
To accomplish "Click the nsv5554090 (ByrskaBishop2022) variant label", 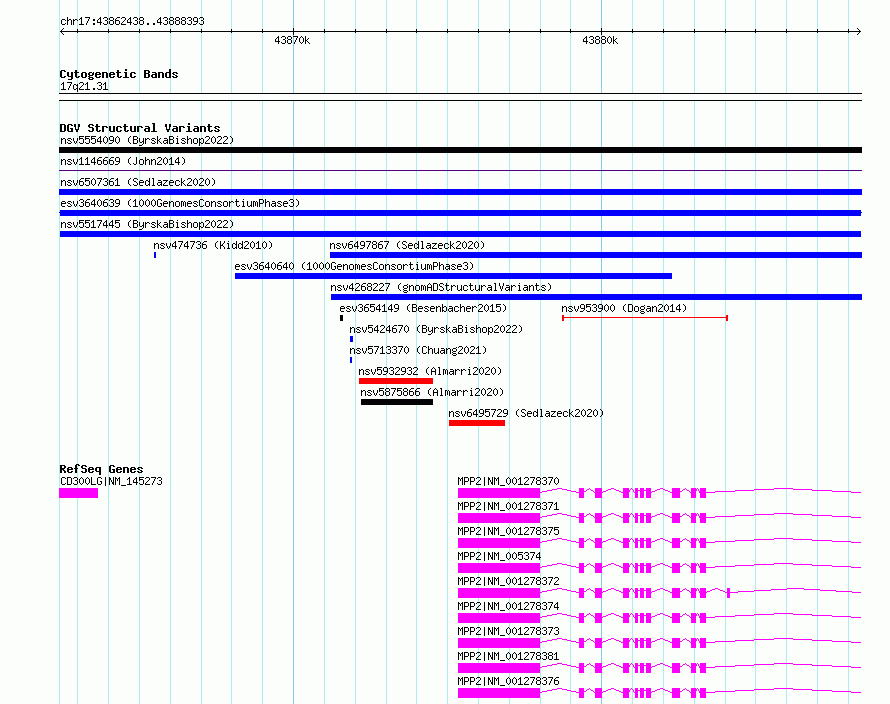I will pos(147,140).
